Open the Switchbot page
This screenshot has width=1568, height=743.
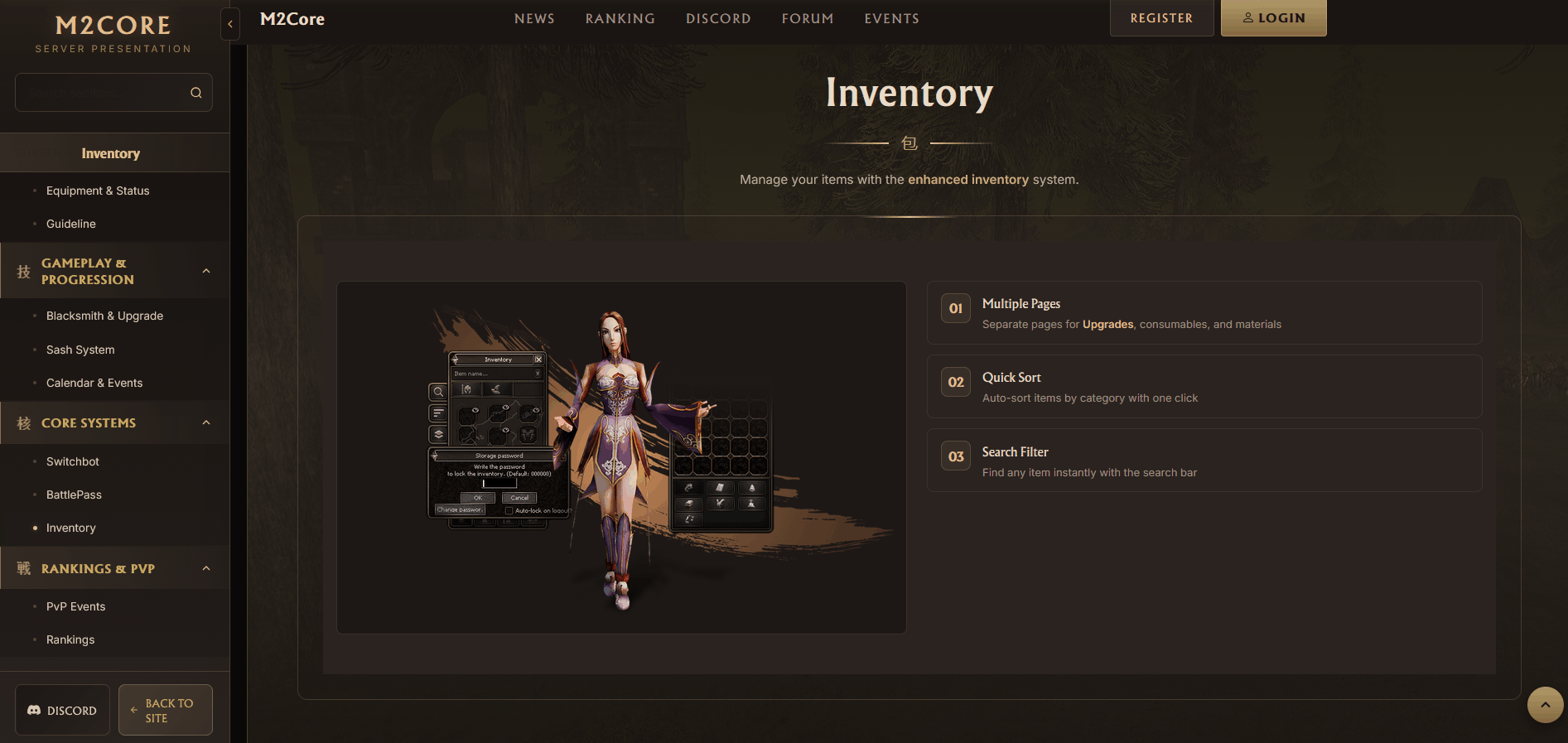(73, 461)
